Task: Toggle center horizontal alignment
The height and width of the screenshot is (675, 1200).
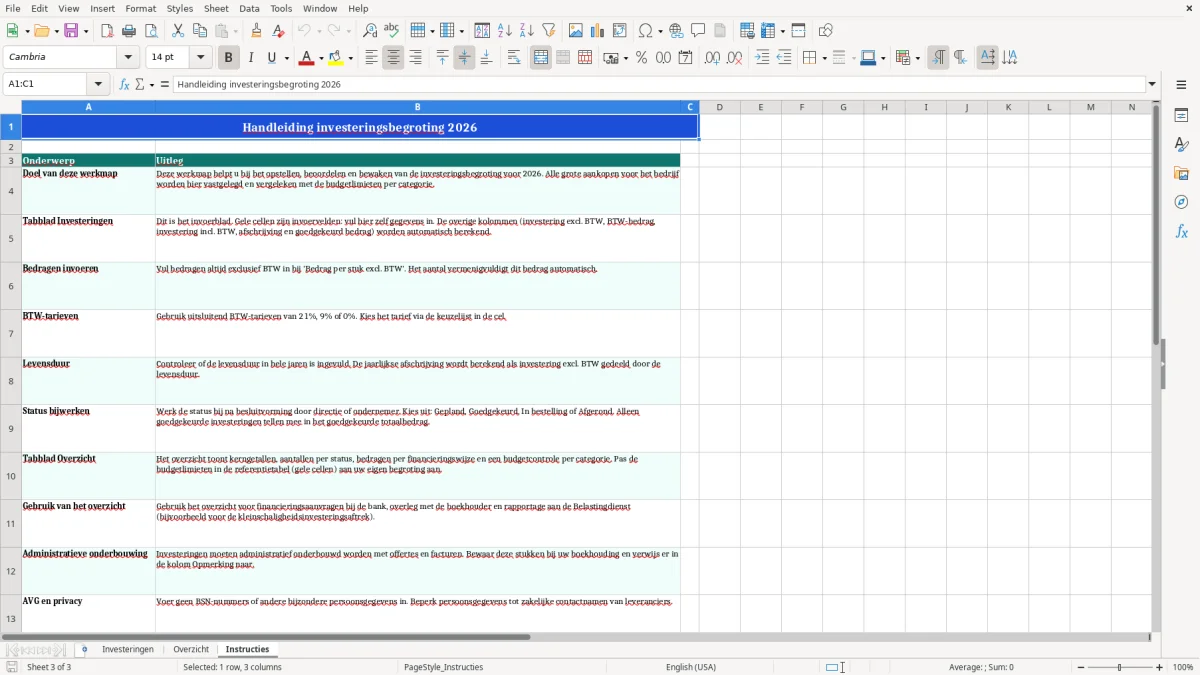Action: coord(393,58)
